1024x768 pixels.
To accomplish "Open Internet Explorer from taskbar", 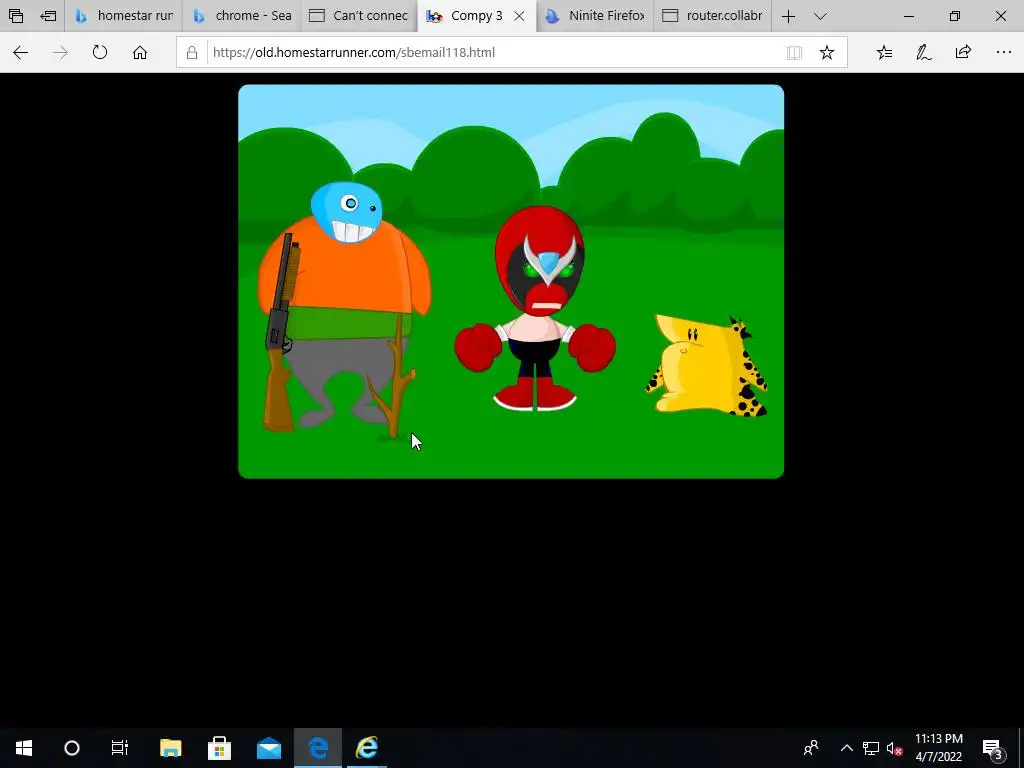I will click(x=366, y=748).
